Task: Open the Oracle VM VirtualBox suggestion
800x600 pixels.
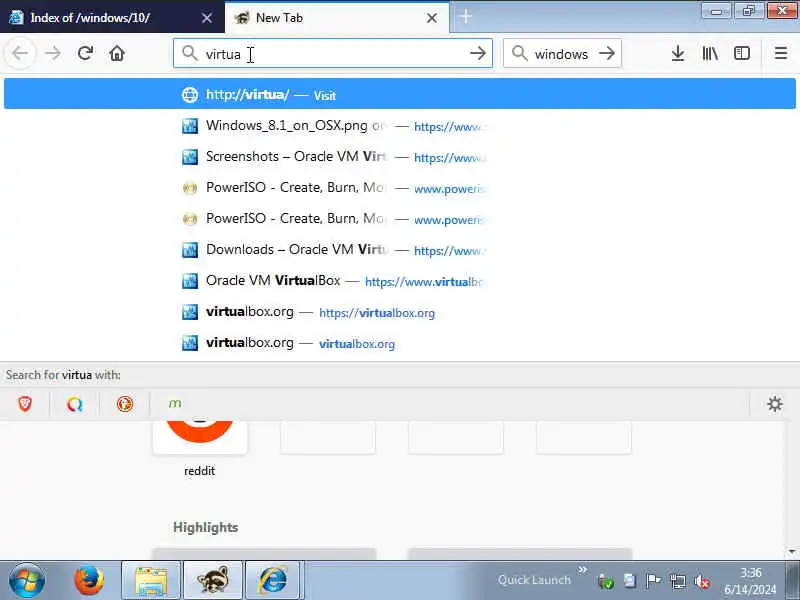Action: click(x=399, y=281)
